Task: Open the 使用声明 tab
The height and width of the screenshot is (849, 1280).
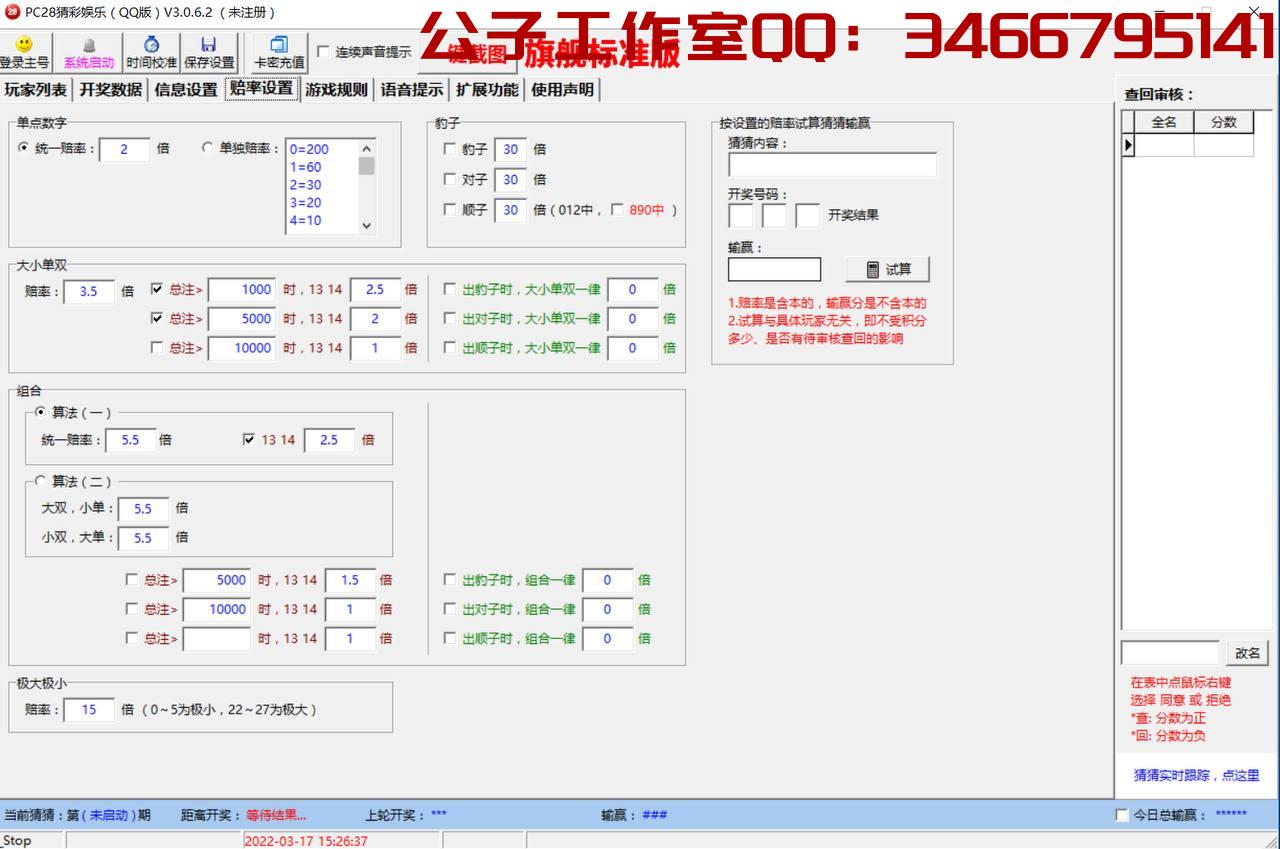Action: pos(562,90)
